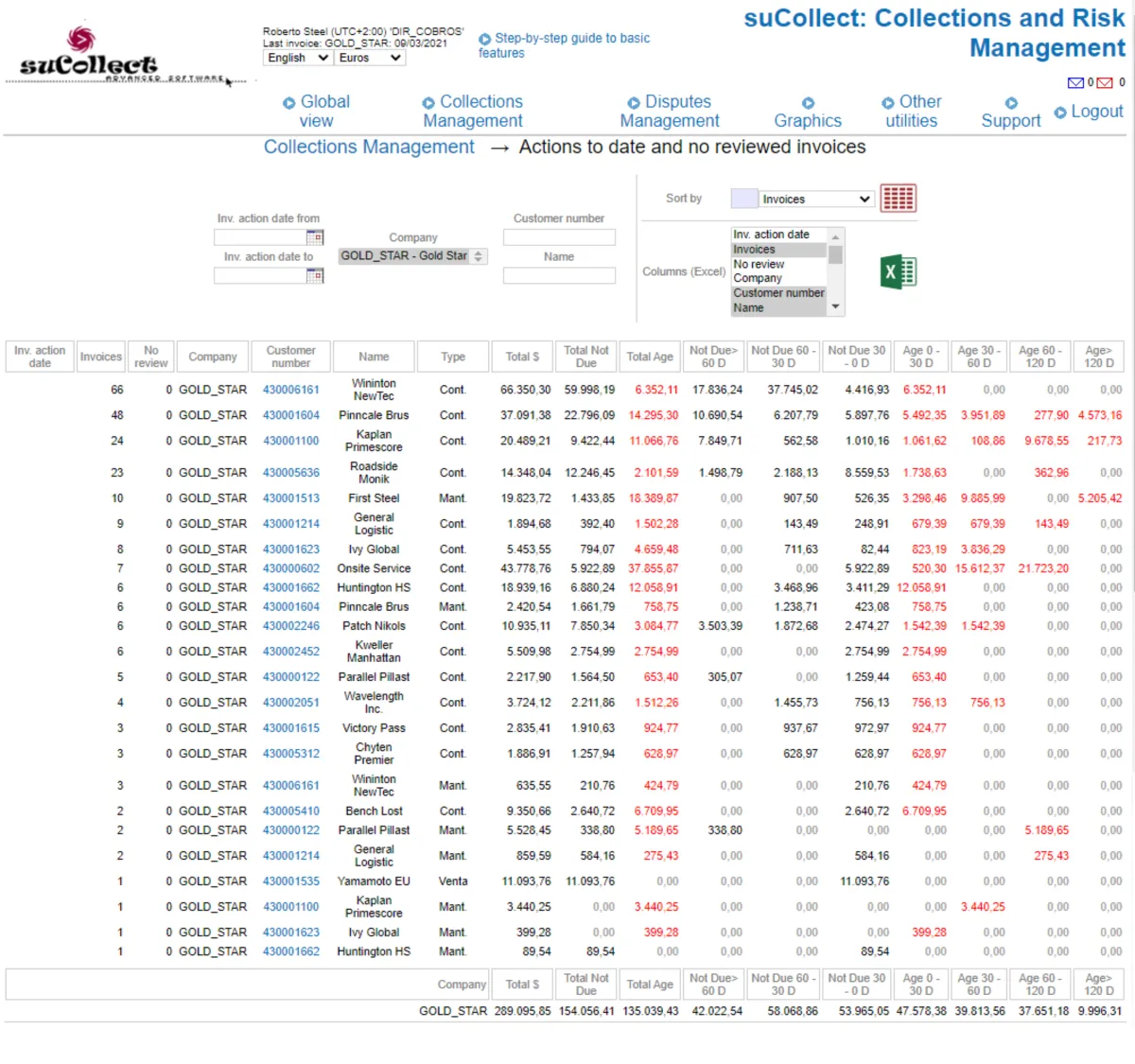Click the Onsite Service name cell
Image resolution: width=1135 pixels, height=1064 pixels.
tap(374, 568)
